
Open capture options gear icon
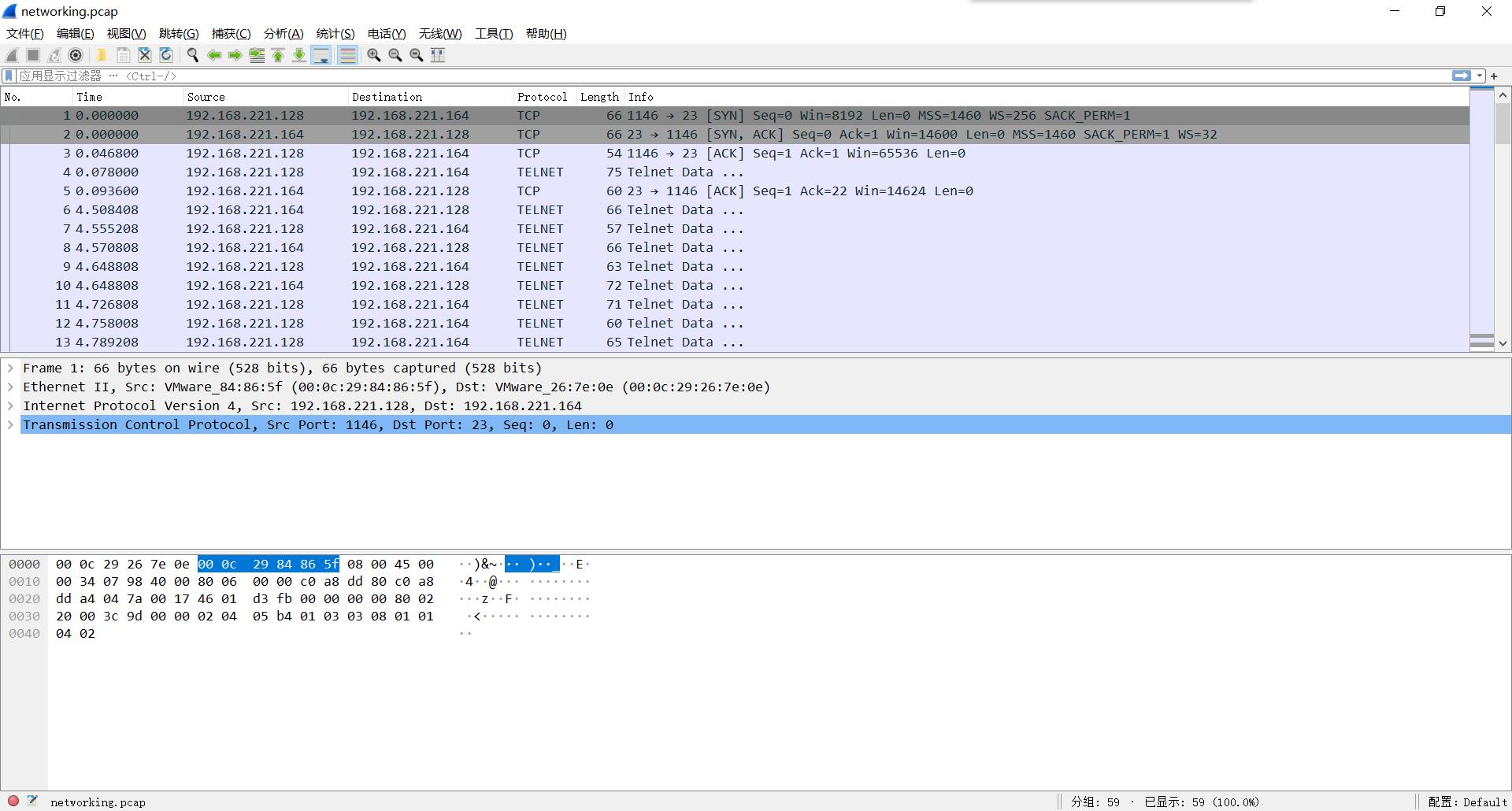point(76,55)
